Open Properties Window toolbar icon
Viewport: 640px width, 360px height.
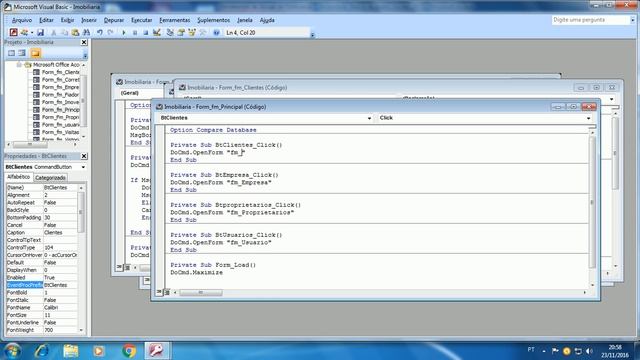[181, 32]
